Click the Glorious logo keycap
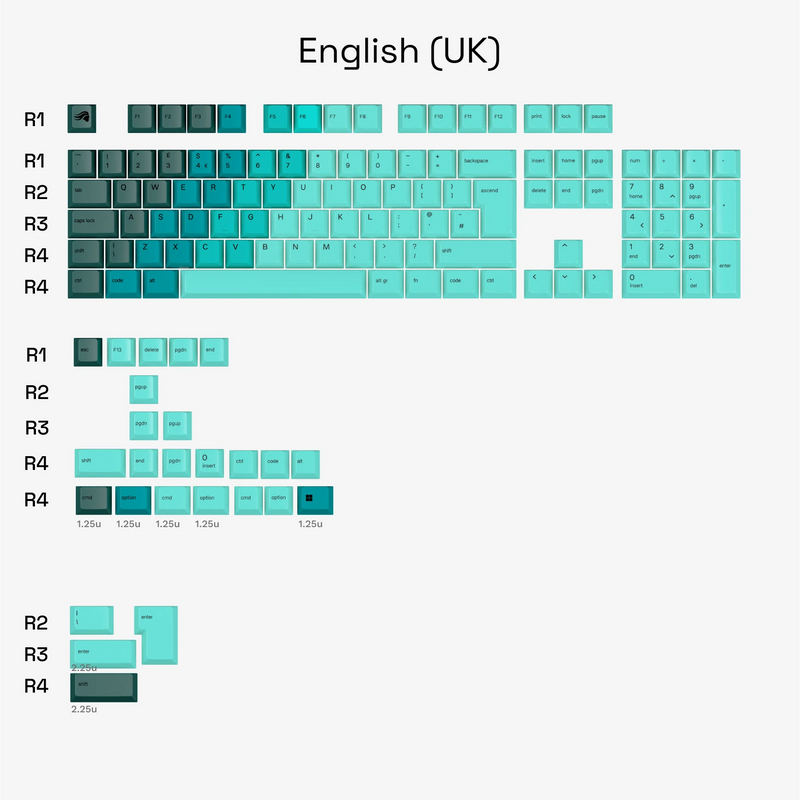This screenshot has width=800, height=800. coord(83,118)
